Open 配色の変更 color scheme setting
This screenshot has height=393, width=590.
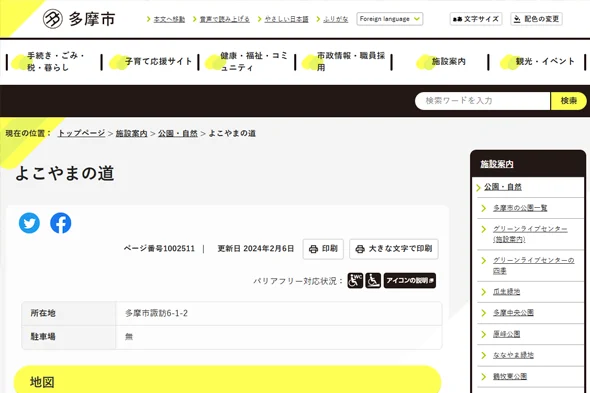coord(537,19)
